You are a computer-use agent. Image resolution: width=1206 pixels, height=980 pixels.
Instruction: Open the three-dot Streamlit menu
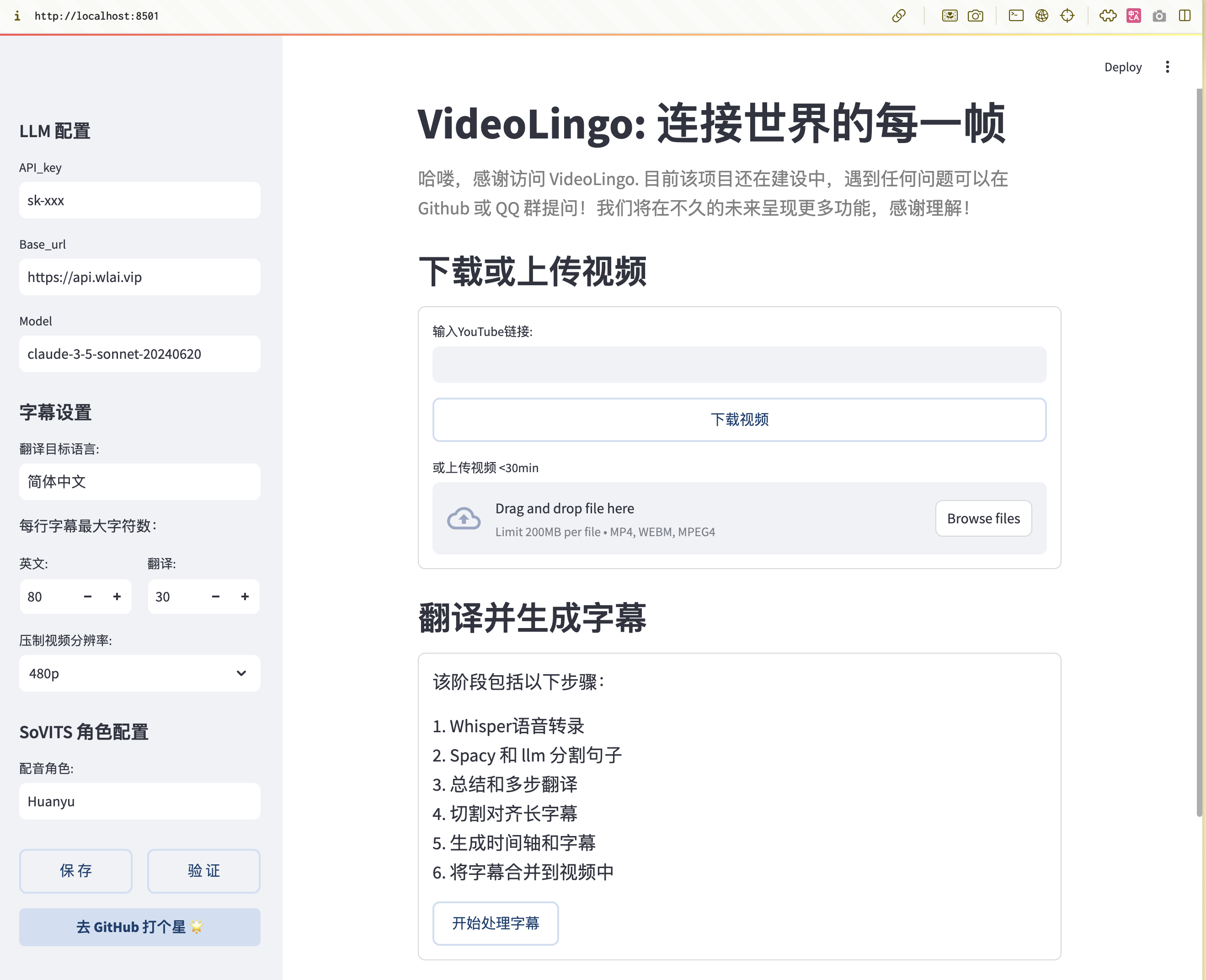1167,67
